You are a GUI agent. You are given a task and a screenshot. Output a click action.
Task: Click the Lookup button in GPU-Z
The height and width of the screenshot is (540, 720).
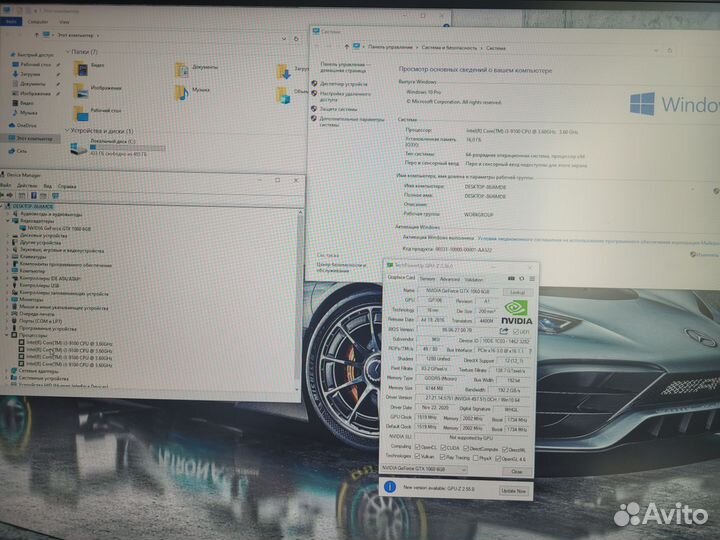[518, 292]
